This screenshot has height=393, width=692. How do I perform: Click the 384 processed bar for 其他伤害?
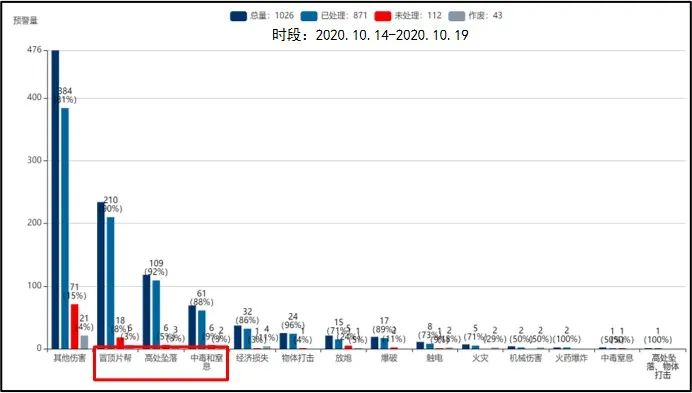tap(65, 228)
